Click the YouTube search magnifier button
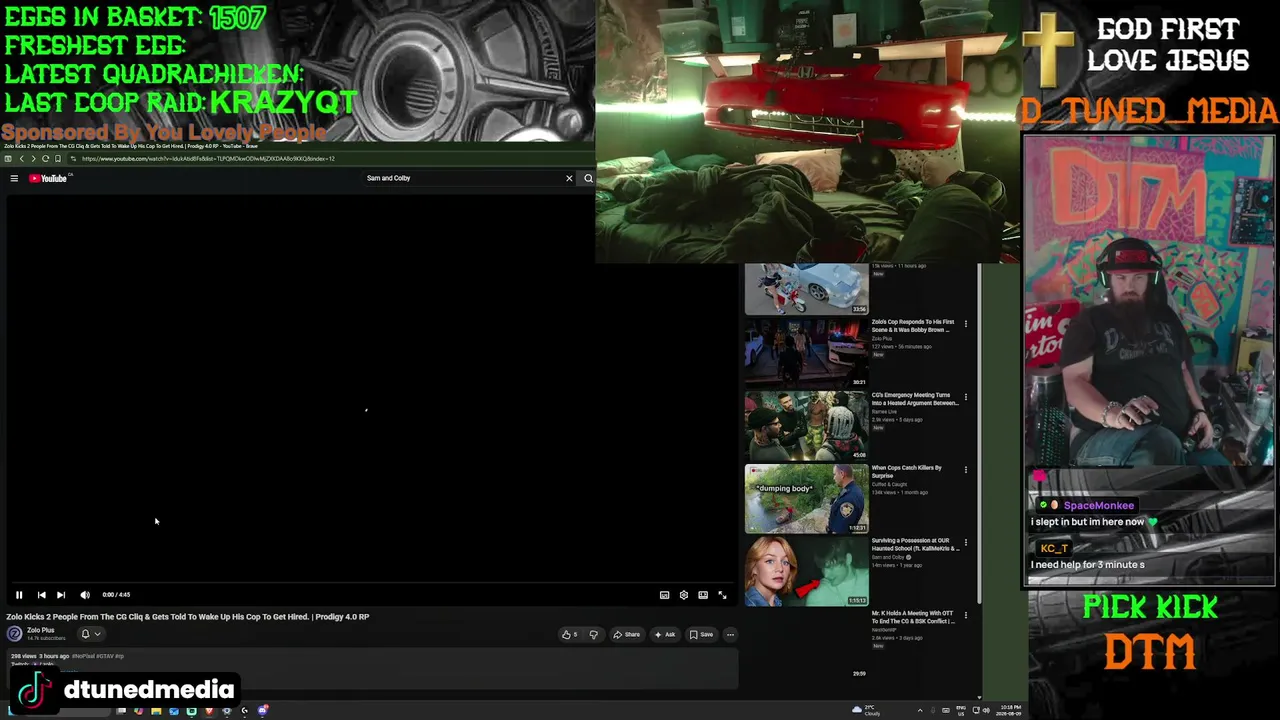Image resolution: width=1280 pixels, height=720 pixels. click(588, 178)
